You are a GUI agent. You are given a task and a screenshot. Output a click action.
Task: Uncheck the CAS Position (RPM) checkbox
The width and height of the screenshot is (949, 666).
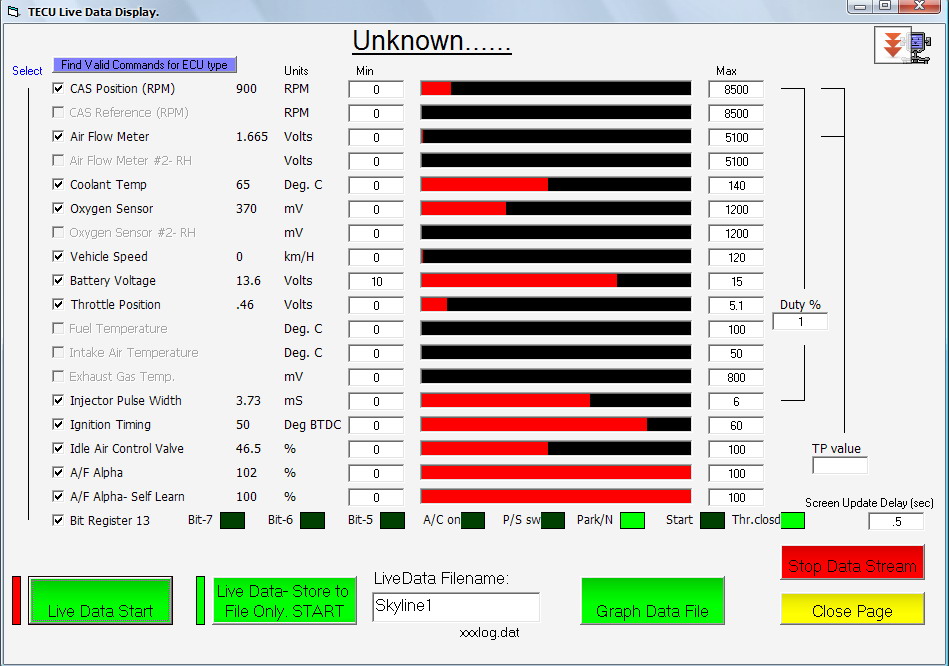click(x=58, y=89)
